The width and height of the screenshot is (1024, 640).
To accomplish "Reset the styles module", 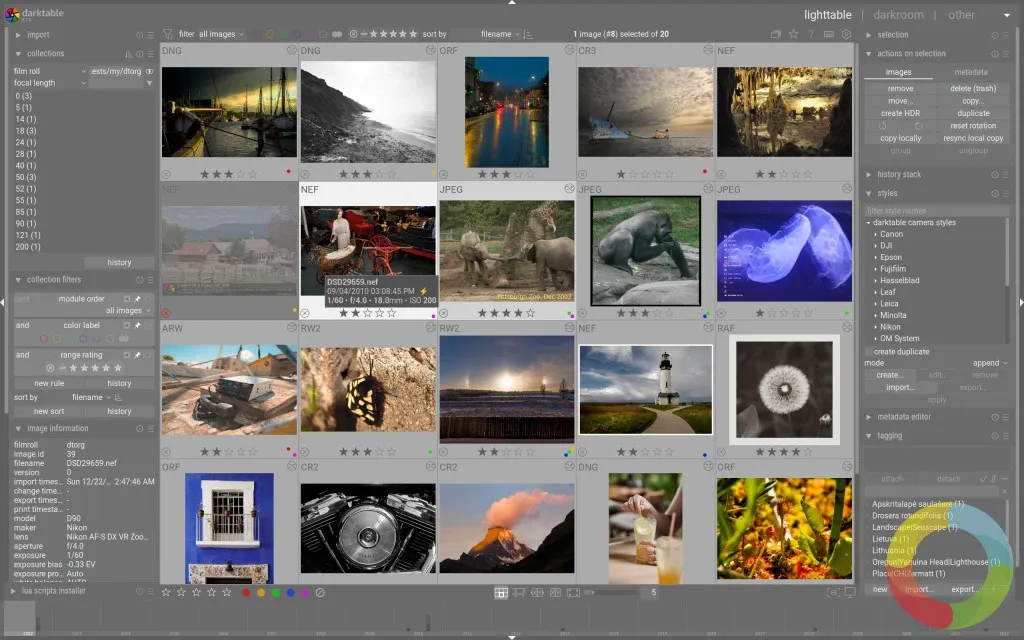I will pyautogui.click(x=995, y=193).
